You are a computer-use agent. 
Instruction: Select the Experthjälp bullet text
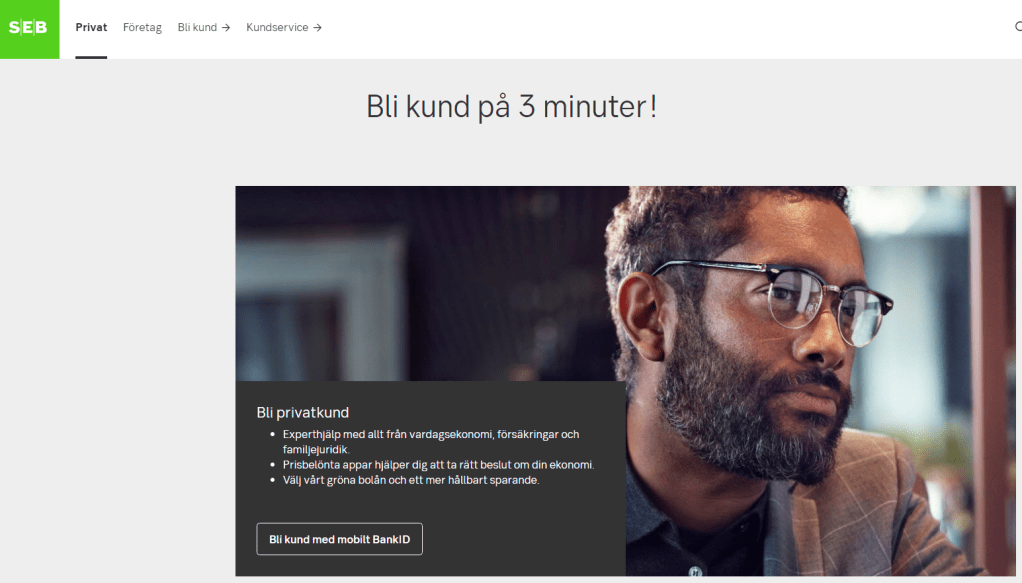tap(431, 441)
